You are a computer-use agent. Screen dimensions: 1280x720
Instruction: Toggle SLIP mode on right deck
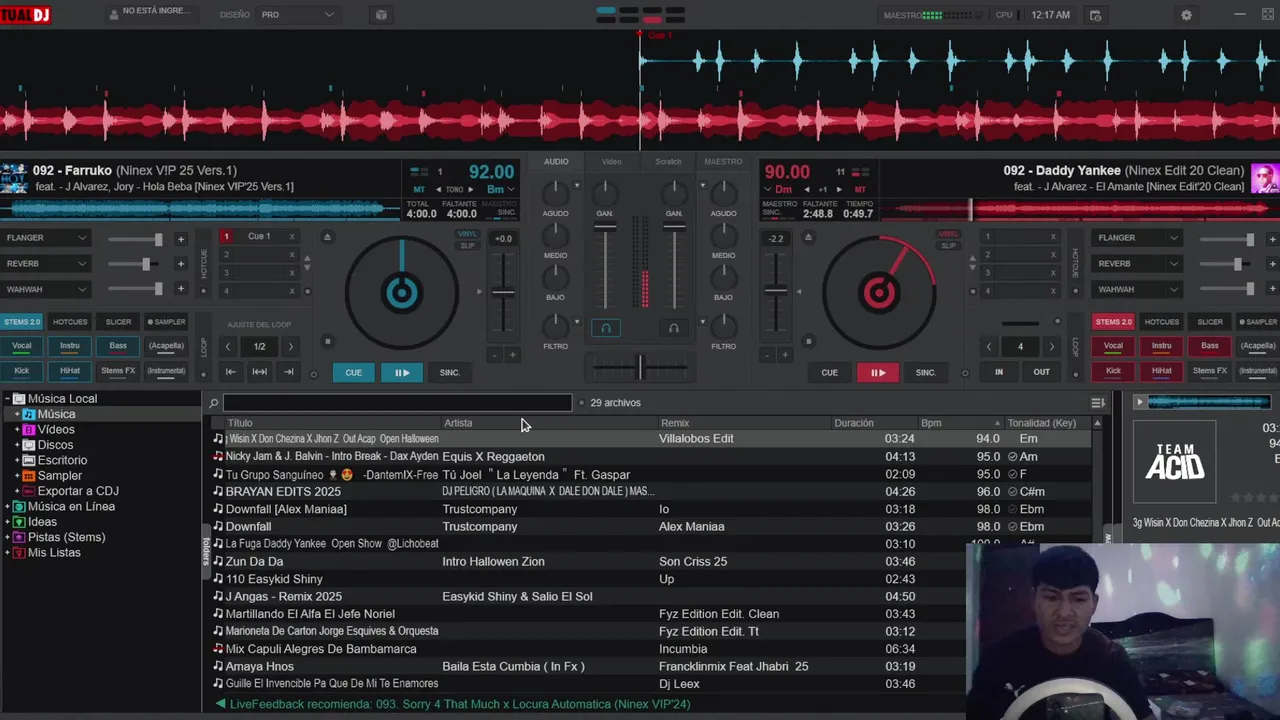click(948, 245)
